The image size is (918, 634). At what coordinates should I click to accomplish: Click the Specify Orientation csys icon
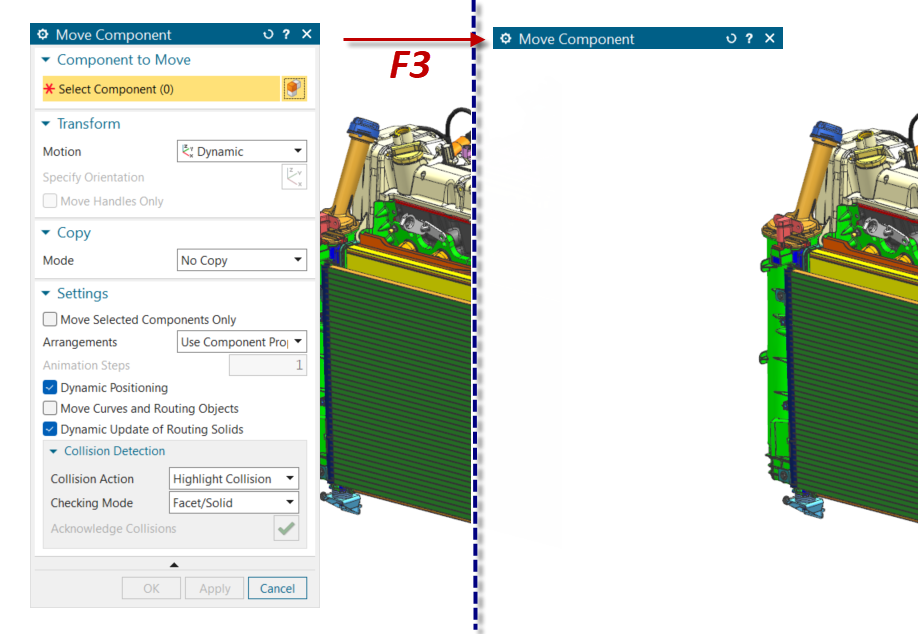(x=294, y=177)
